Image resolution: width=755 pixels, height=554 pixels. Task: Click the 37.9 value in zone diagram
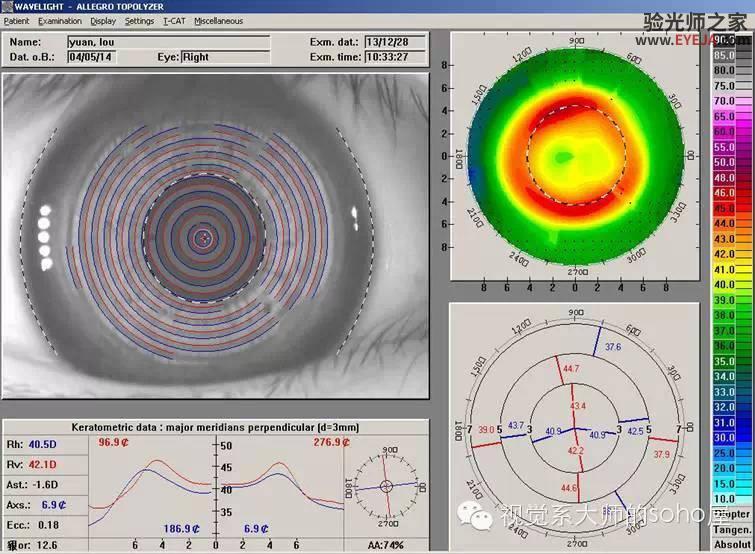662,454
